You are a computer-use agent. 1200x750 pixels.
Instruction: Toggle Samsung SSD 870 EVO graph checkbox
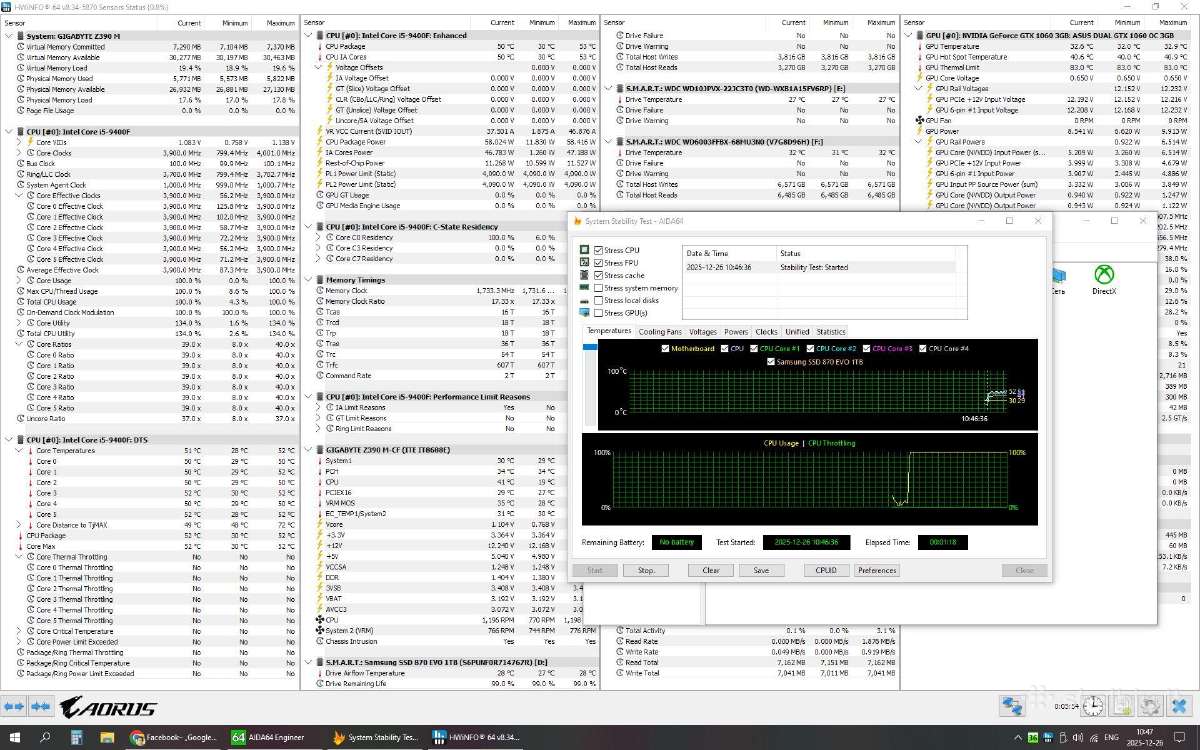tap(770, 361)
